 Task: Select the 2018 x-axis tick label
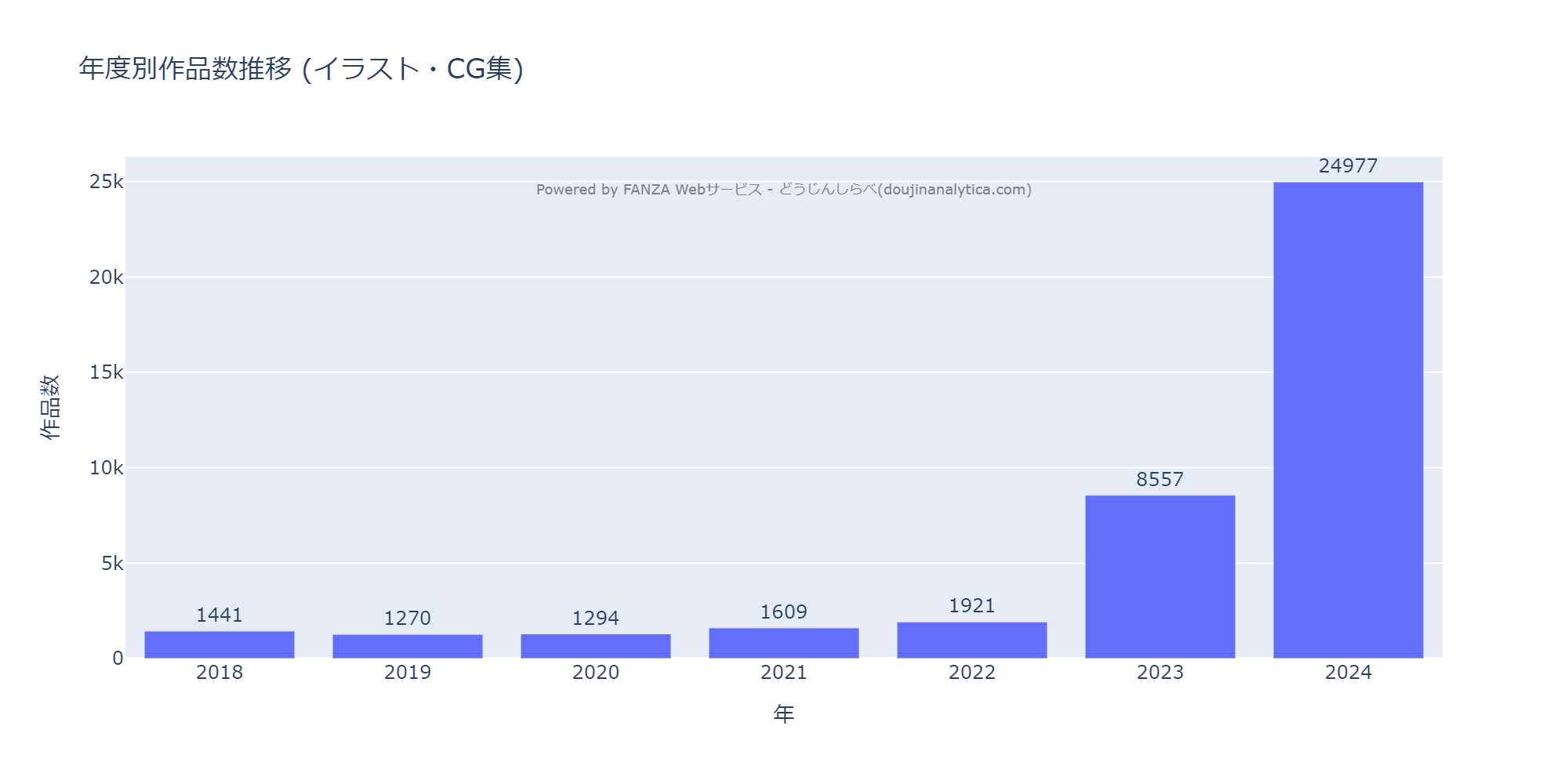point(219,673)
